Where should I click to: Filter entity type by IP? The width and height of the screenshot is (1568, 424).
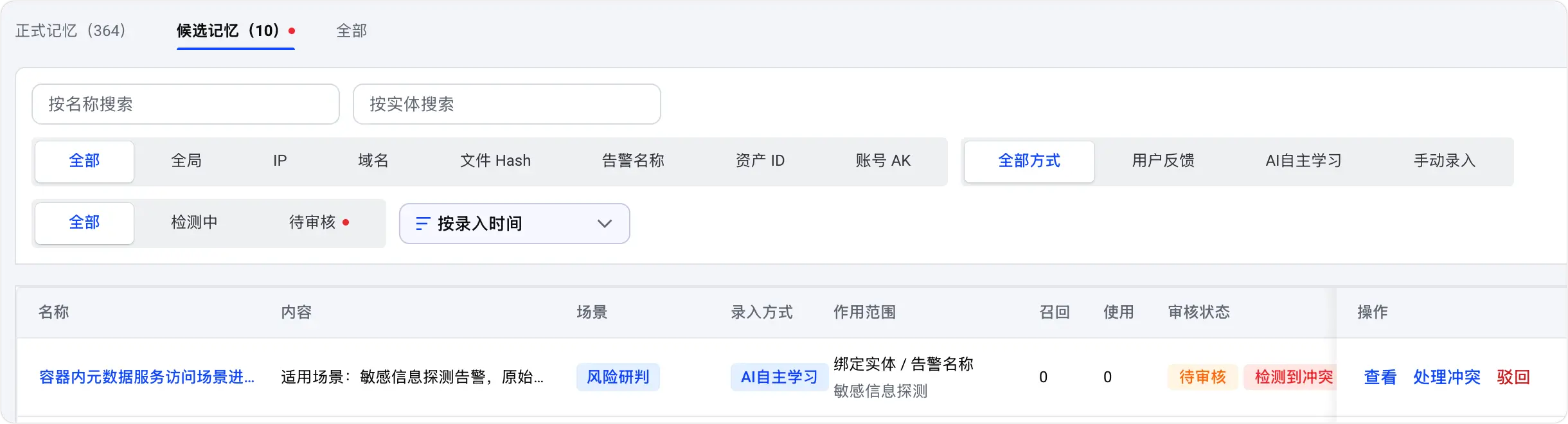coord(280,161)
